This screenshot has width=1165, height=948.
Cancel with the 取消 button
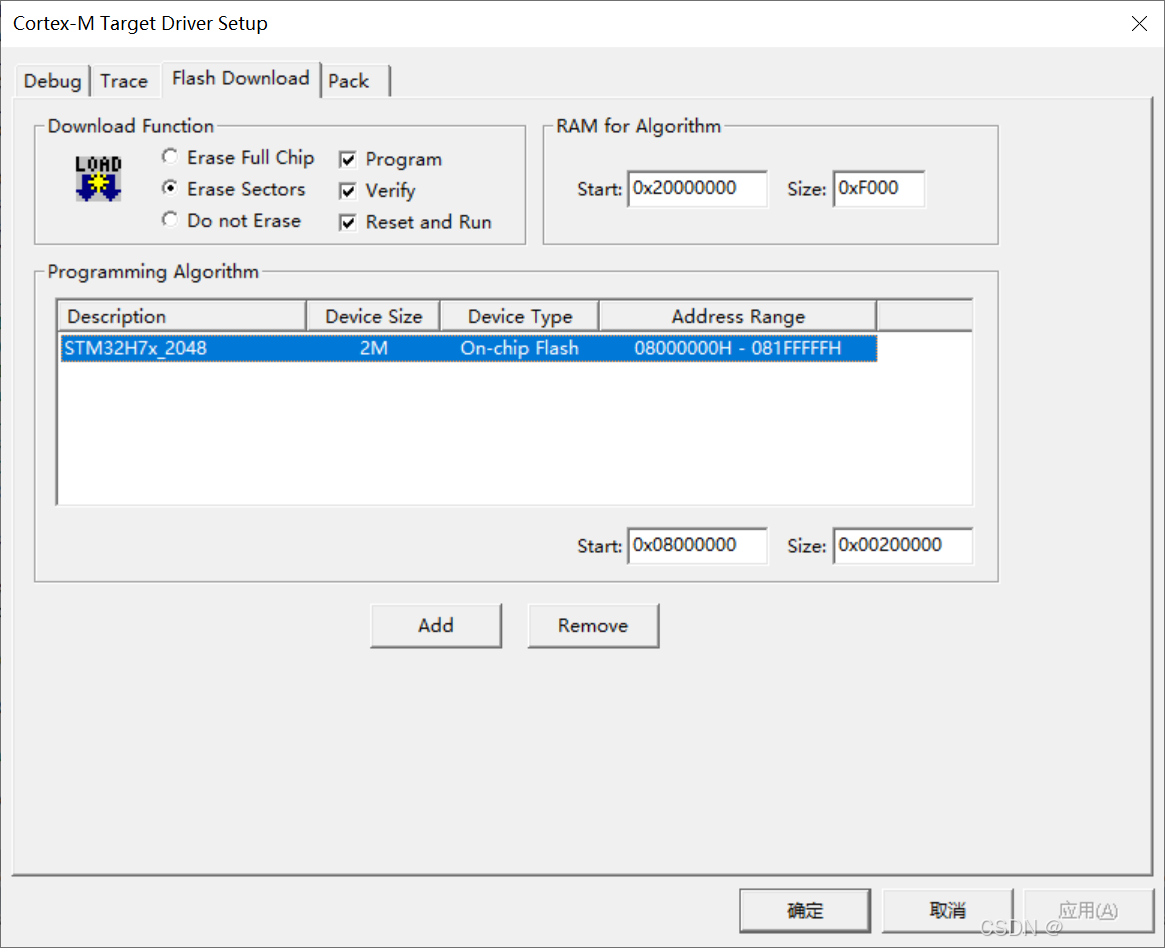(x=947, y=910)
